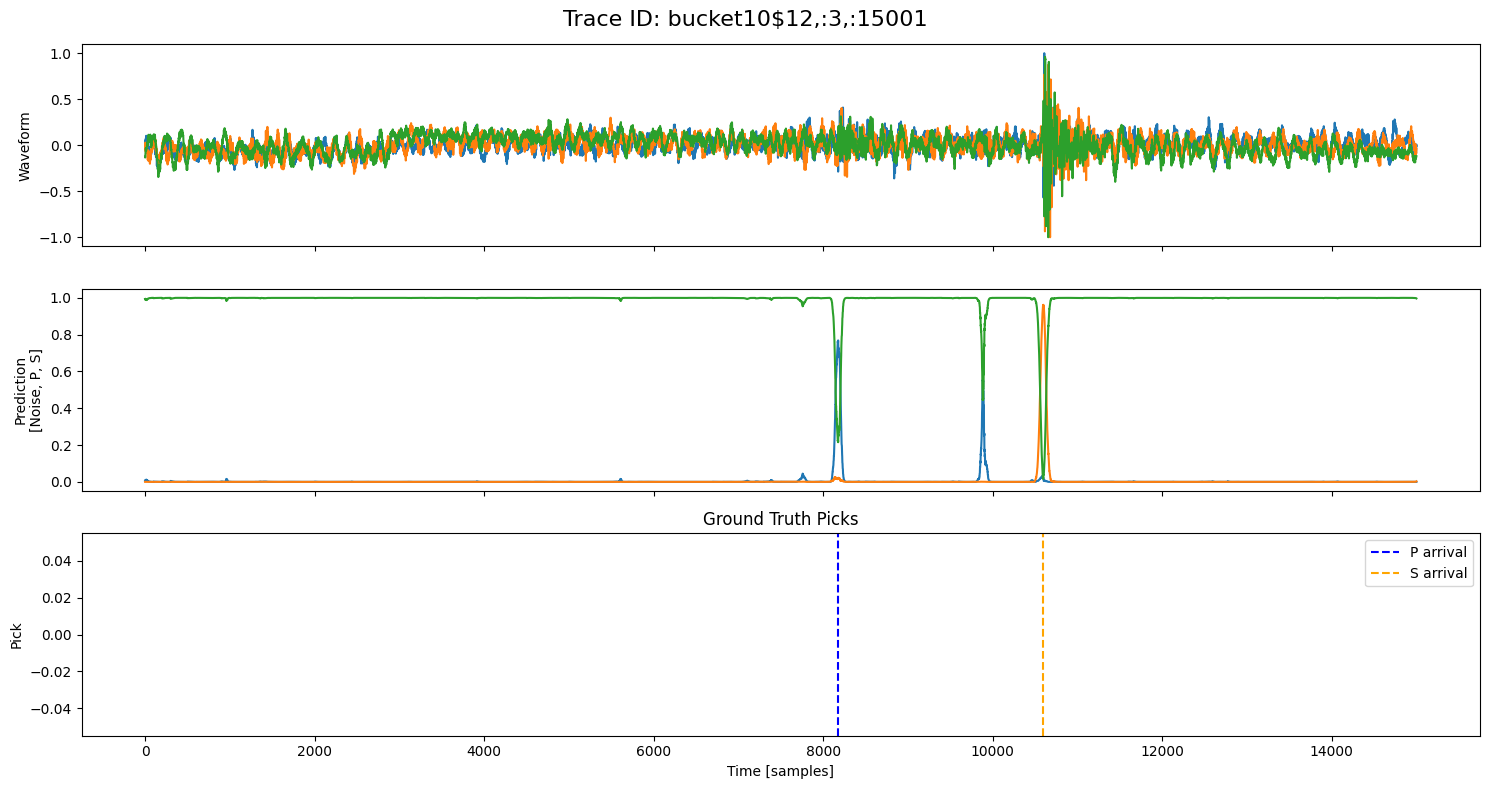This screenshot has width=1489, height=789.
Task: Click the Ground Truth Picks subplot title
Action: (780, 519)
